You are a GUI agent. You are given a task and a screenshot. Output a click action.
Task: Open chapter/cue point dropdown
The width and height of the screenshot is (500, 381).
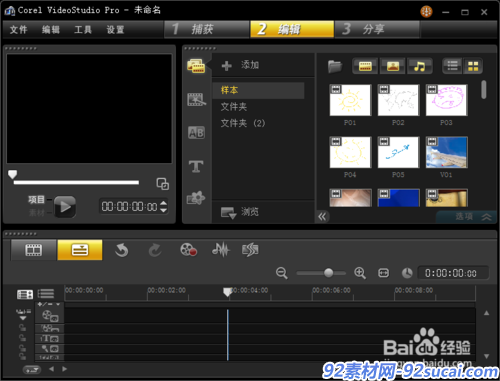[x=49, y=304]
